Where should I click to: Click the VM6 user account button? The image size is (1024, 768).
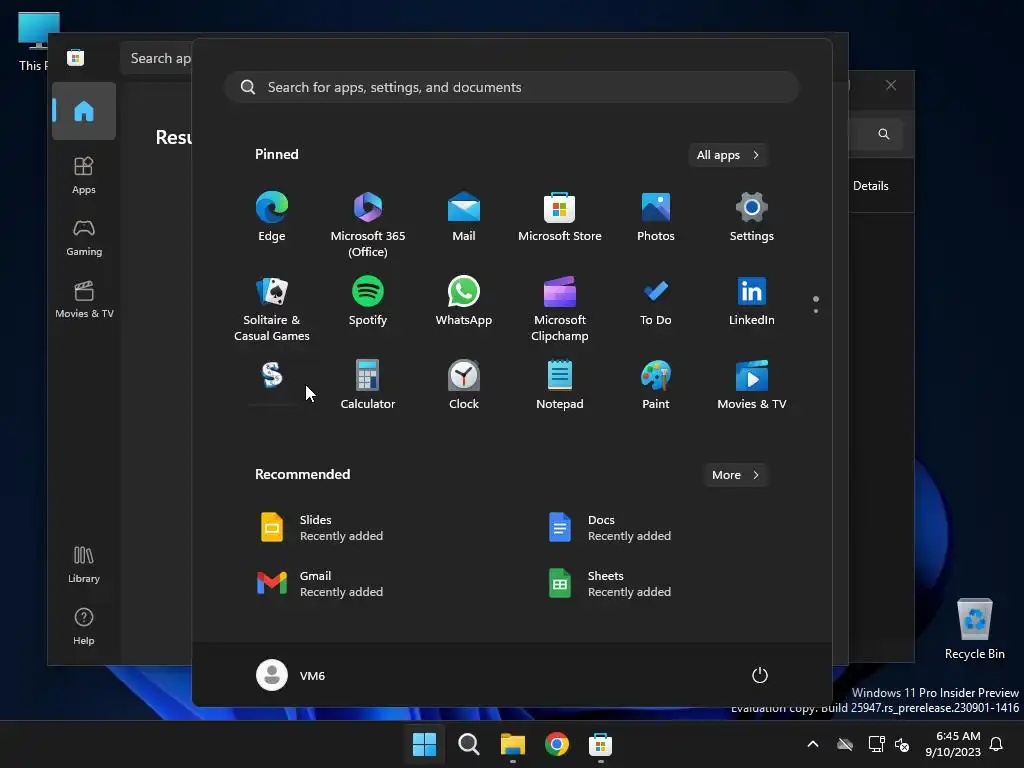pos(291,675)
